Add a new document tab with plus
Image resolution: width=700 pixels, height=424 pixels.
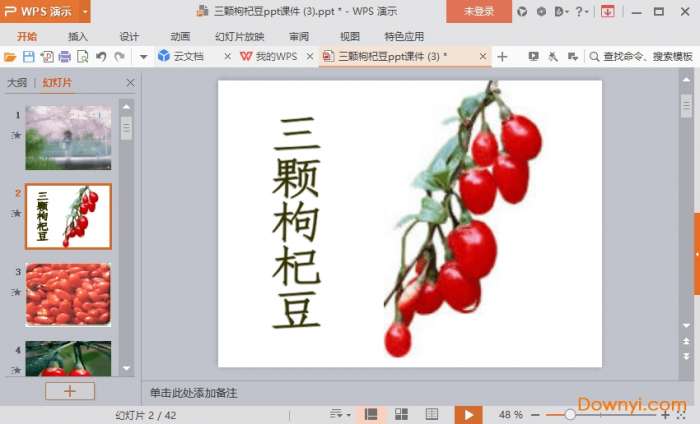(x=502, y=57)
